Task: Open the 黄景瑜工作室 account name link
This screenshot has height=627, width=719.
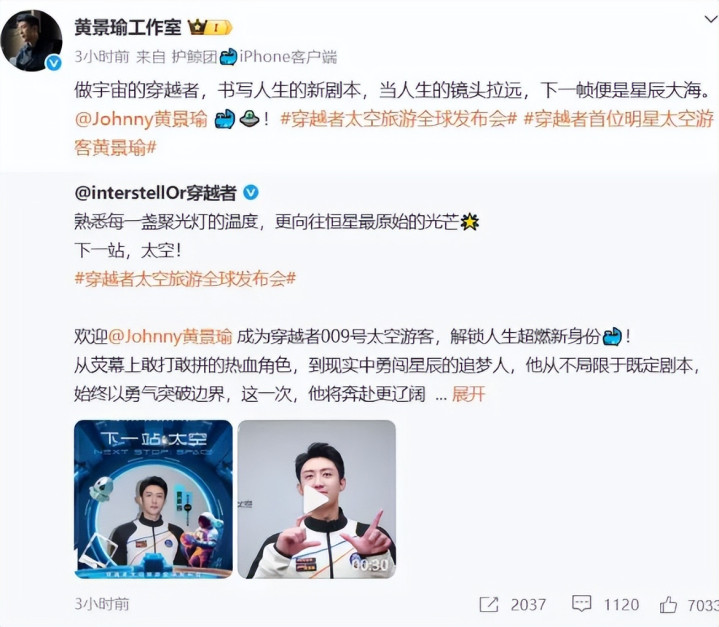Action: pos(128,28)
